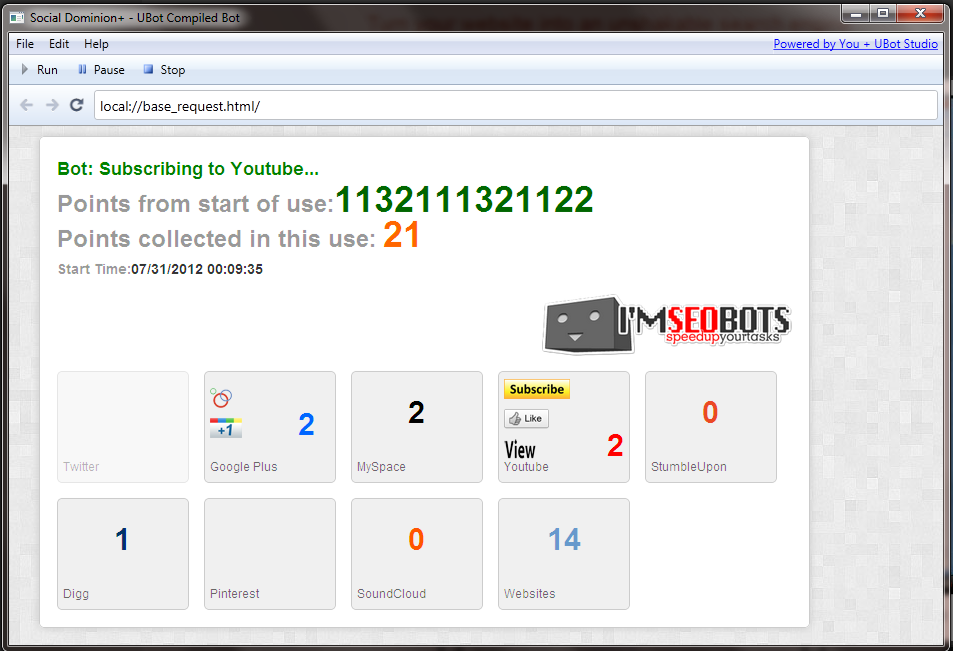Click the Google +1 icon
This screenshot has width=953, height=651.
coord(225,428)
